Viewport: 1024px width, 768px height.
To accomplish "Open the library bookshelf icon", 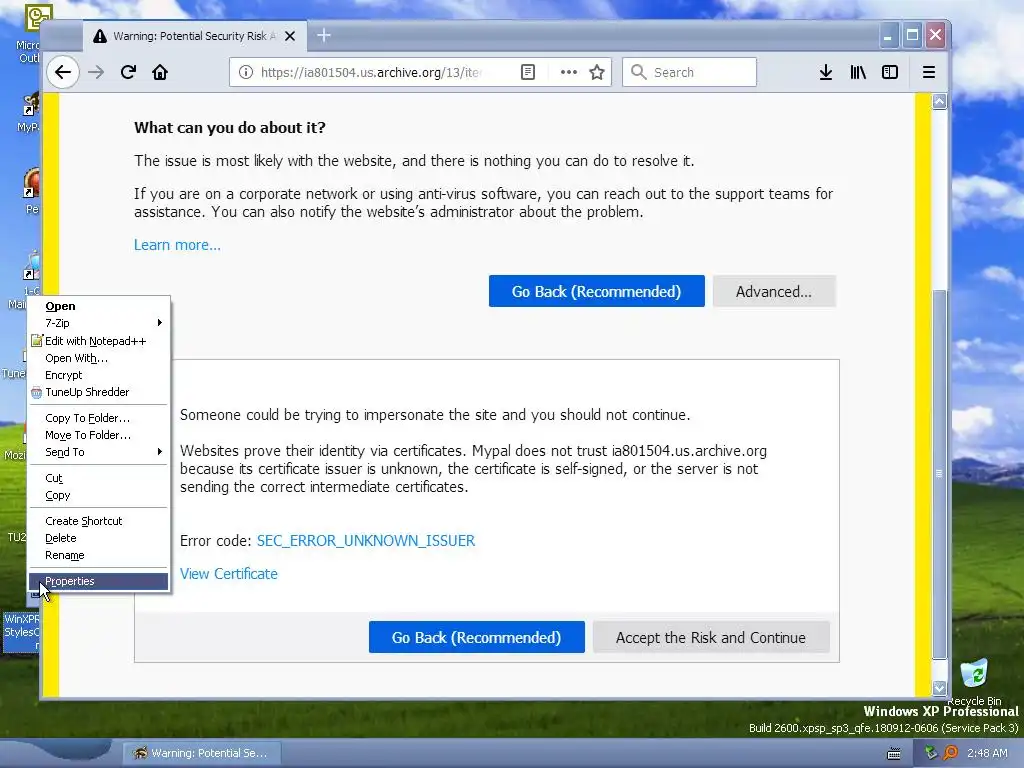I will (857, 72).
